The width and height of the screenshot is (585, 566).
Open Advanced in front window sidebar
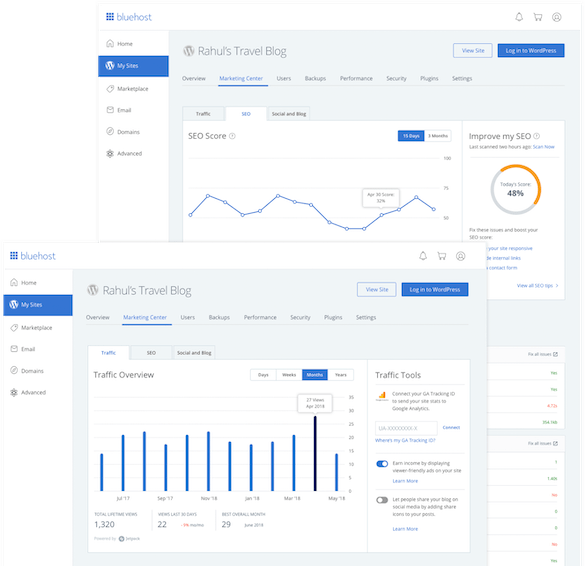tap(28, 392)
